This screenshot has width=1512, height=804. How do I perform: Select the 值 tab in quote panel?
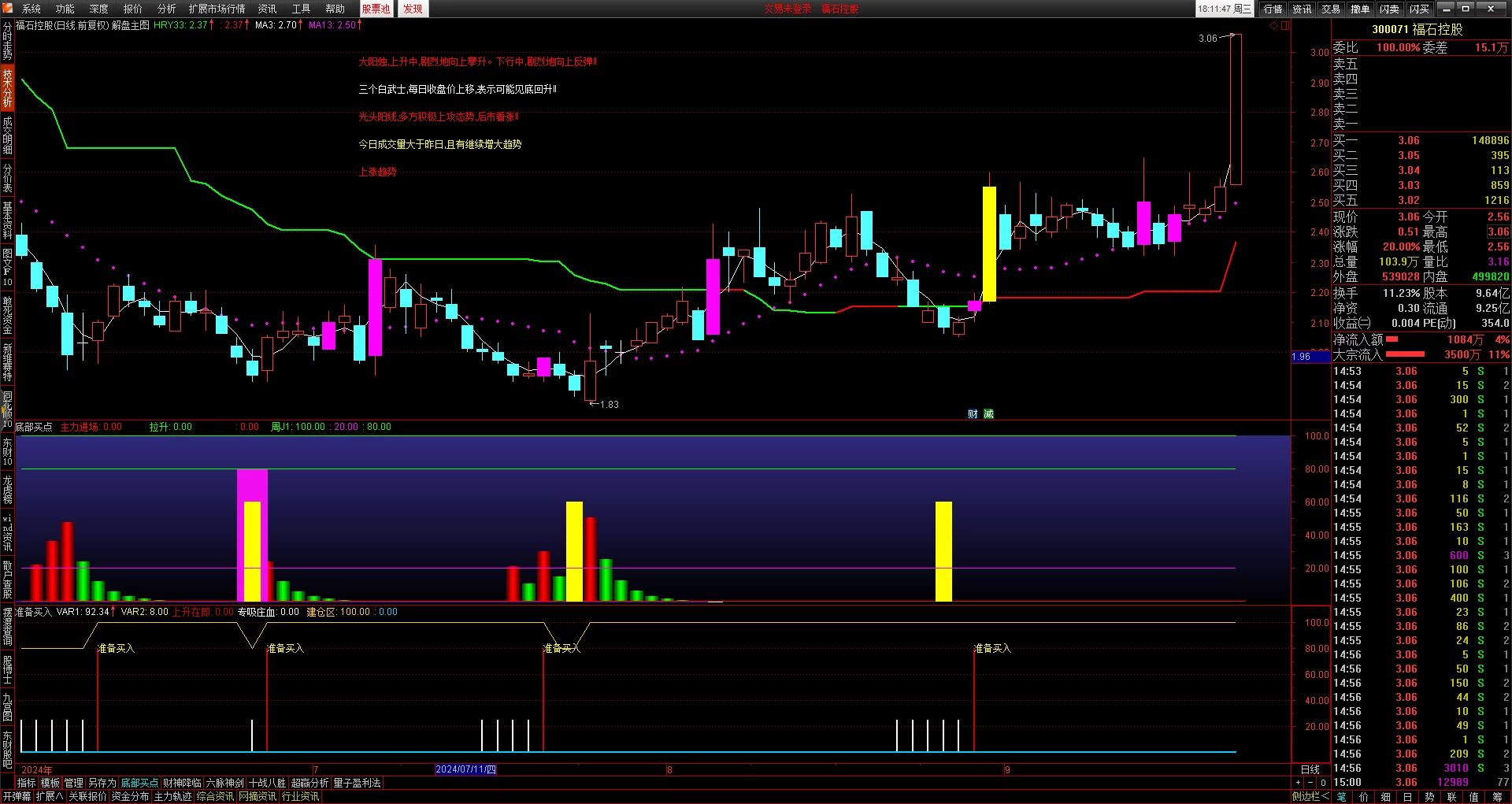coord(1474,796)
